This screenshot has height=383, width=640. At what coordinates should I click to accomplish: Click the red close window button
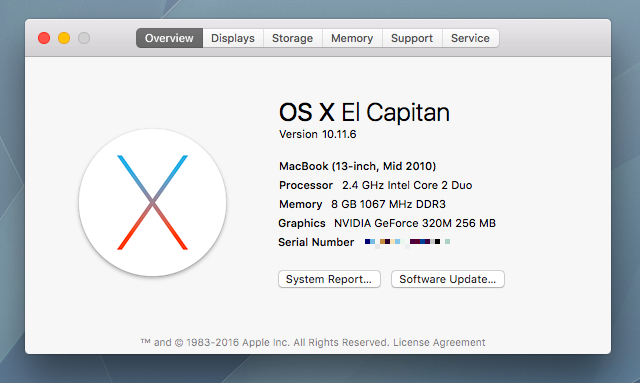pyautogui.click(x=44, y=38)
